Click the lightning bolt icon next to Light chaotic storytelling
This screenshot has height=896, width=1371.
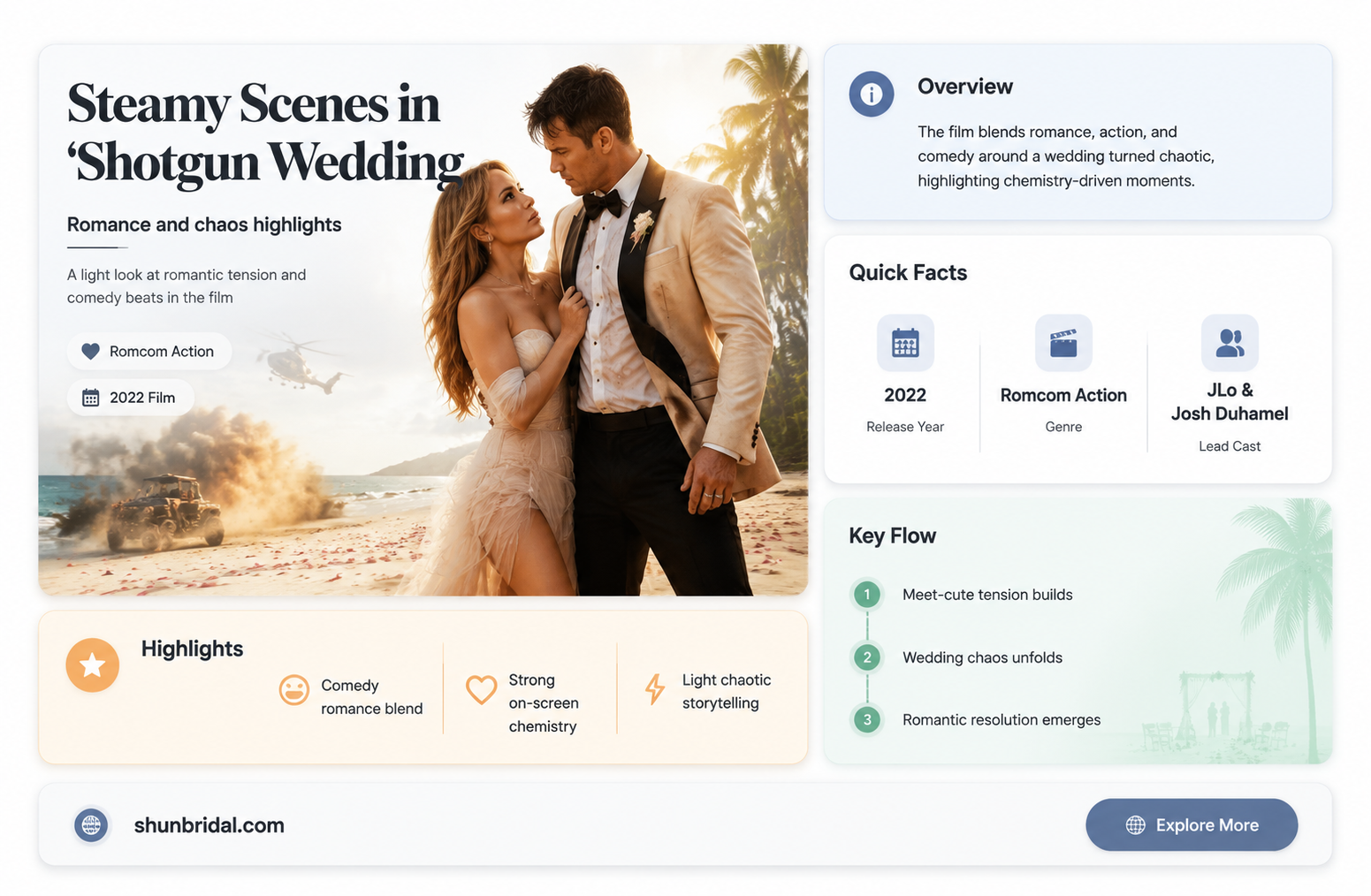click(655, 689)
